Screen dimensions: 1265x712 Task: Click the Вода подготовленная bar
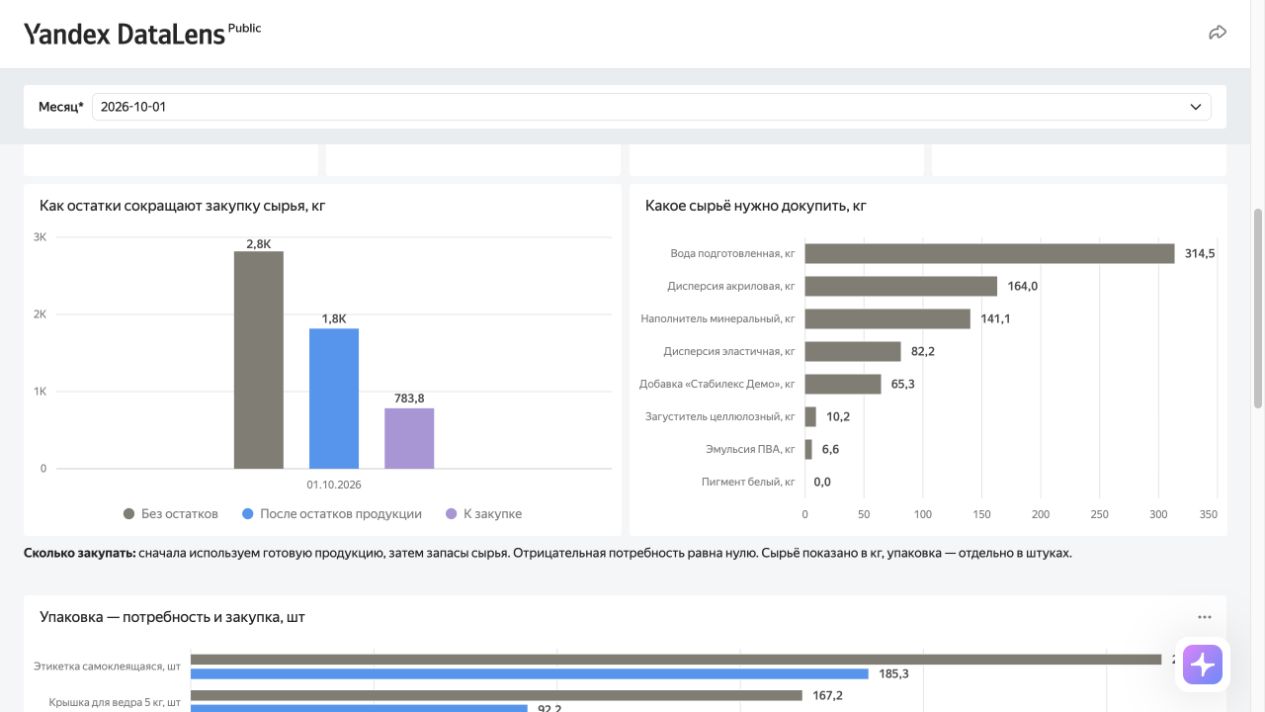tap(989, 253)
